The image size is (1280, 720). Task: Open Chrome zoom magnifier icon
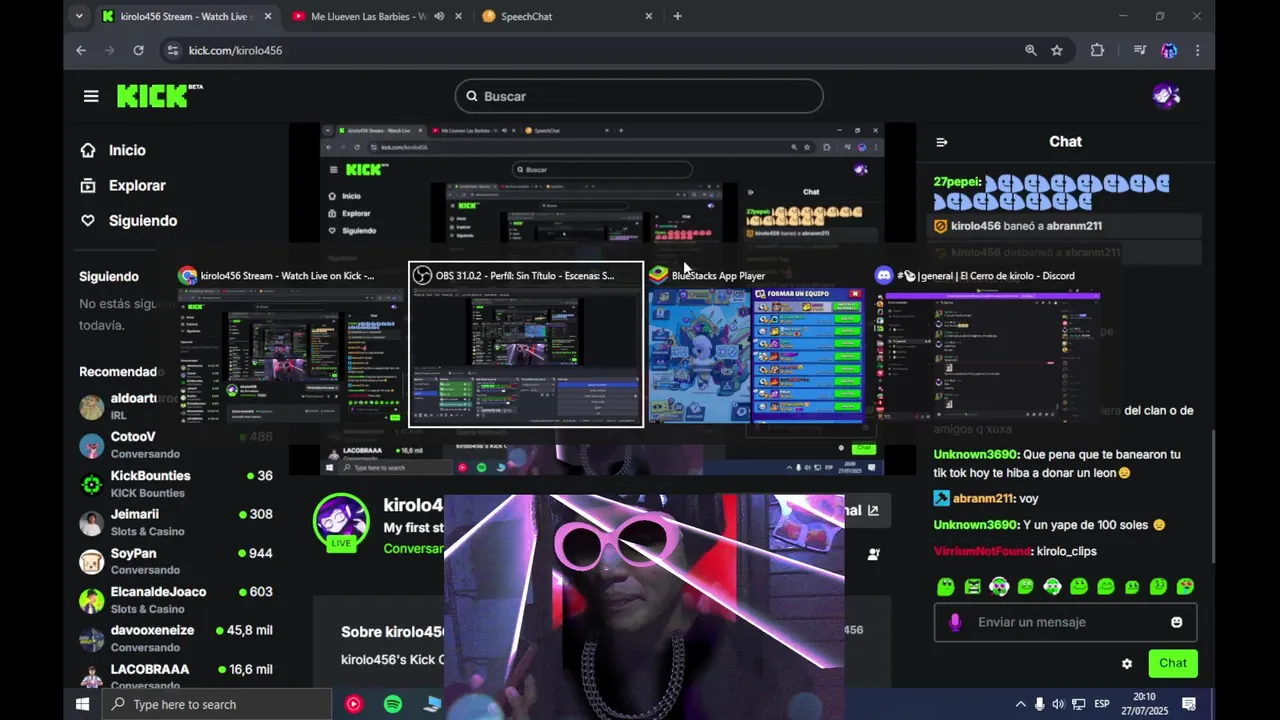(1031, 50)
